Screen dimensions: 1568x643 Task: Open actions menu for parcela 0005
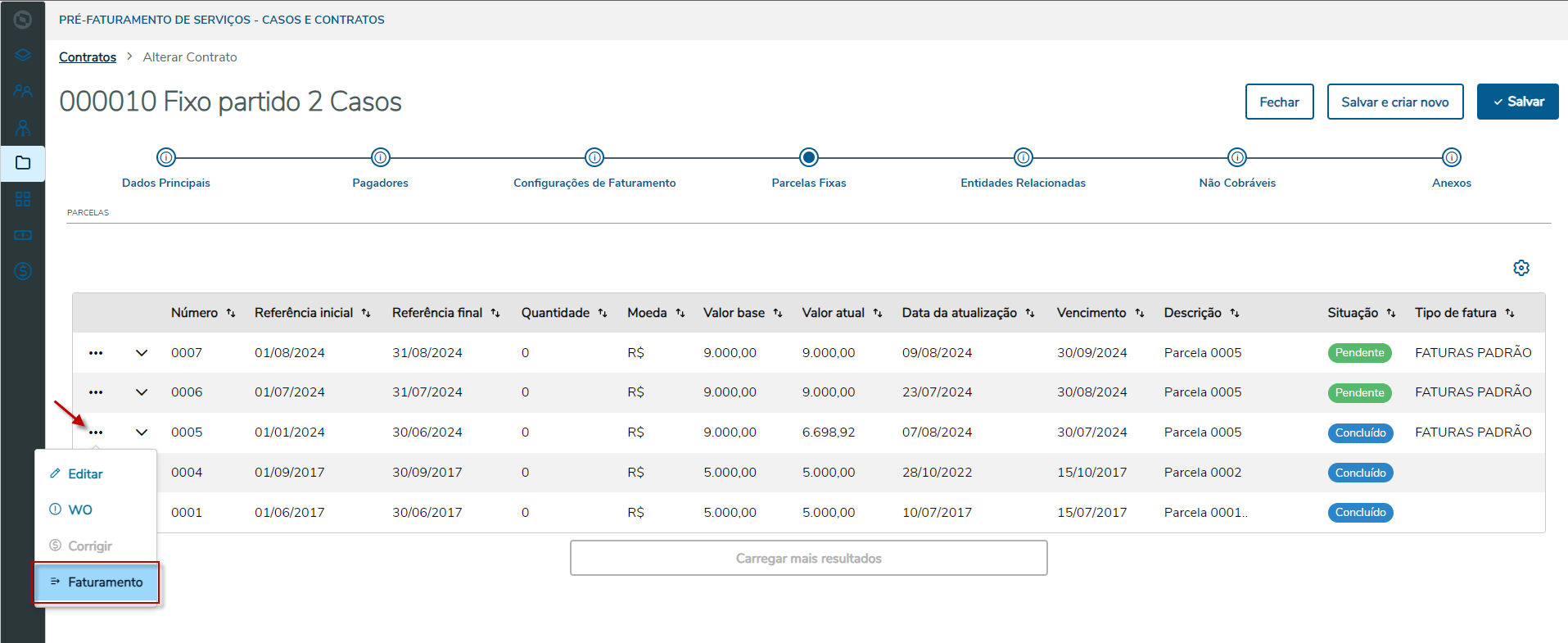click(96, 432)
